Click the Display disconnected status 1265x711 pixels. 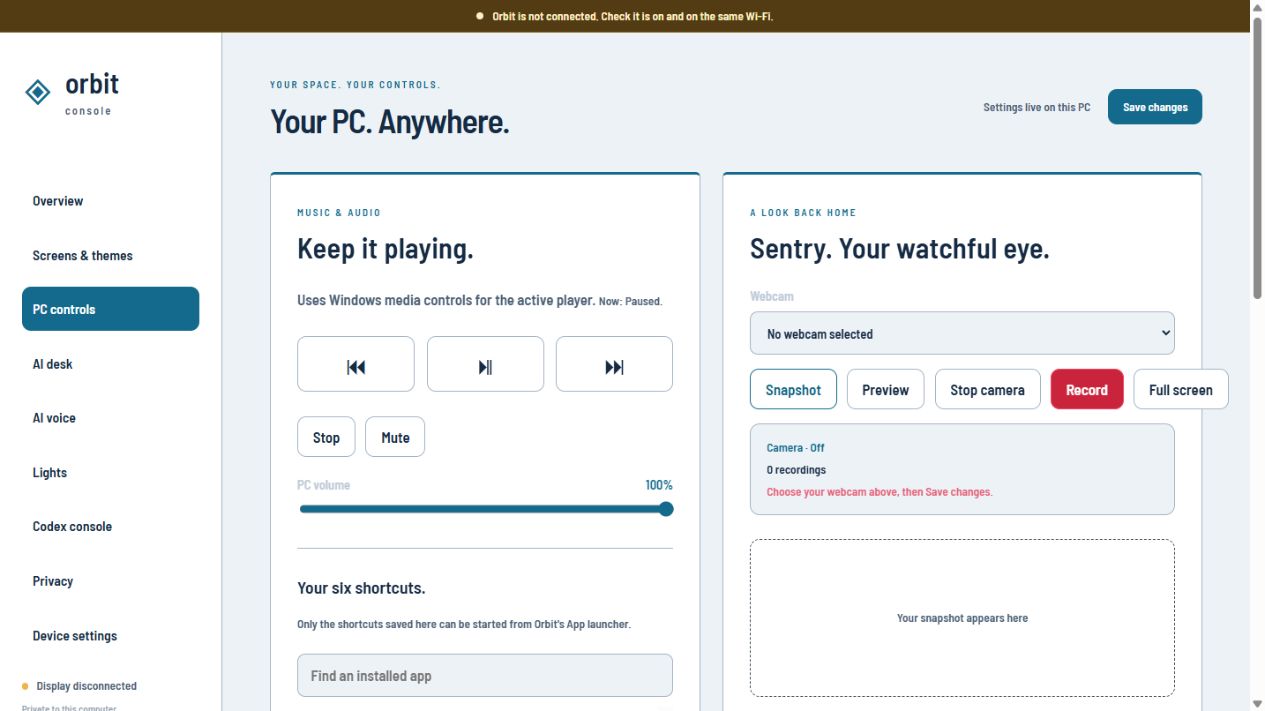coord(79,686)
